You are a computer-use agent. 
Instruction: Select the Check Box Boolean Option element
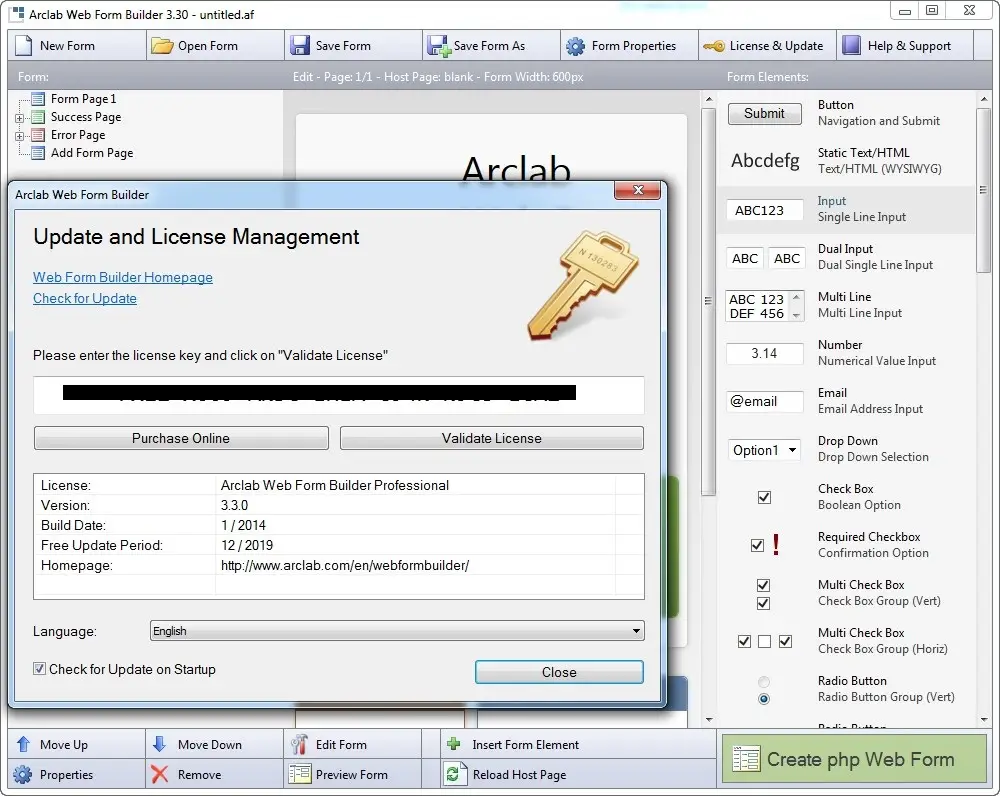point(764,498)
